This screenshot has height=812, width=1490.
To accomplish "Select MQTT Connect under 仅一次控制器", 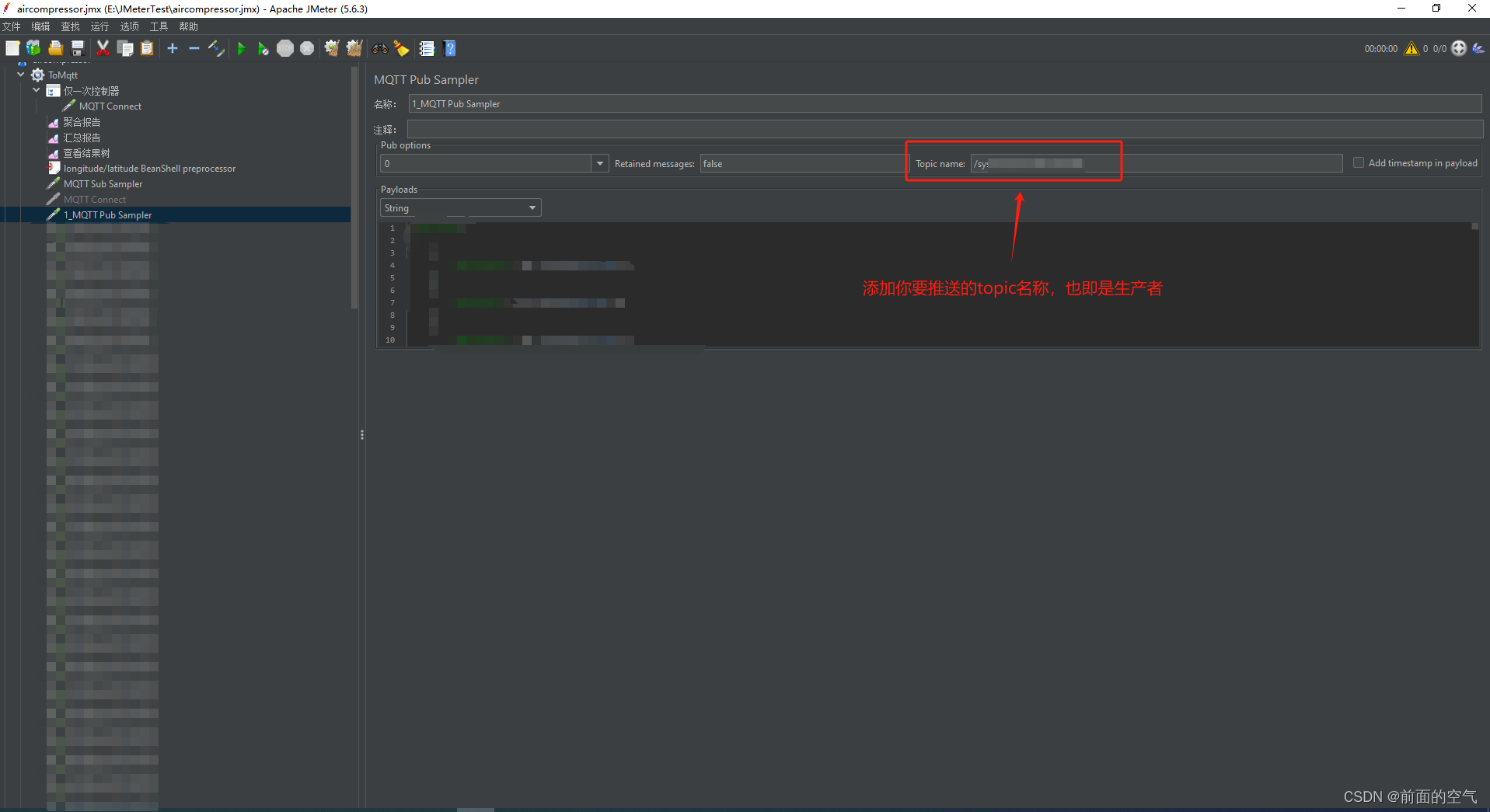I will 110,106.
